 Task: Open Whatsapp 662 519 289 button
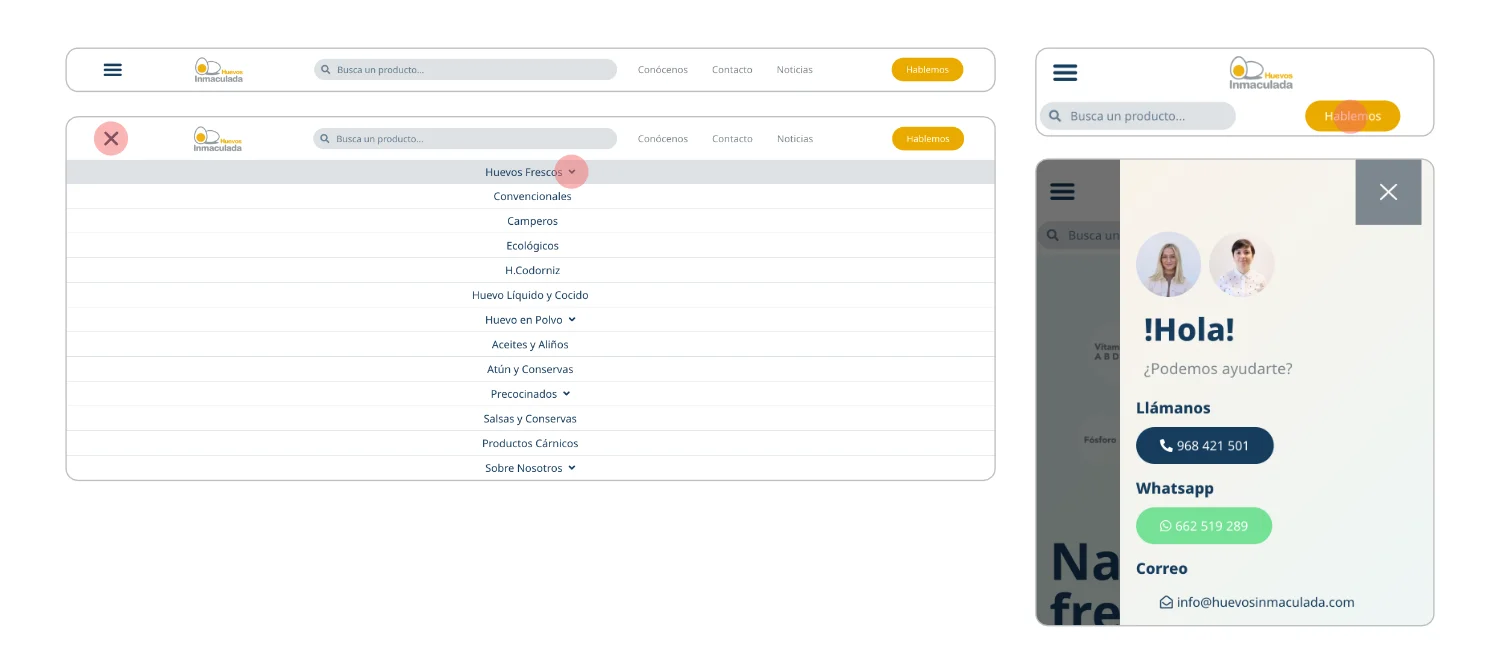click(1204, 526)
